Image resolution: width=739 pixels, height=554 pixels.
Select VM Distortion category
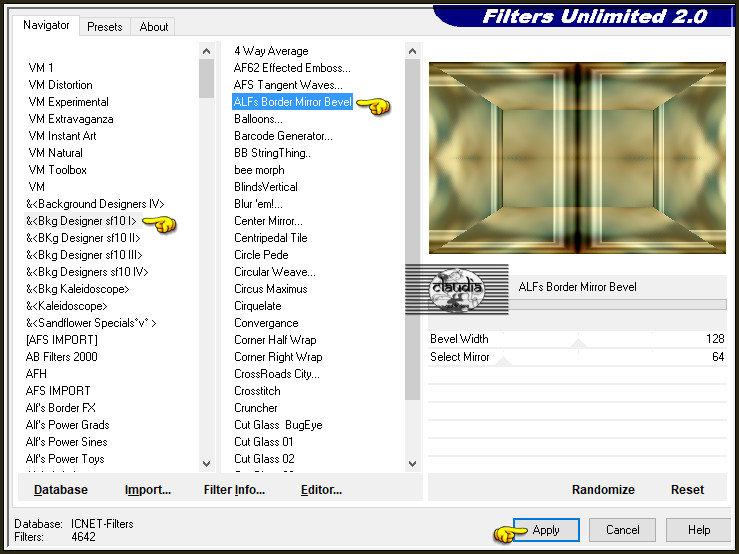click(60, 85)
